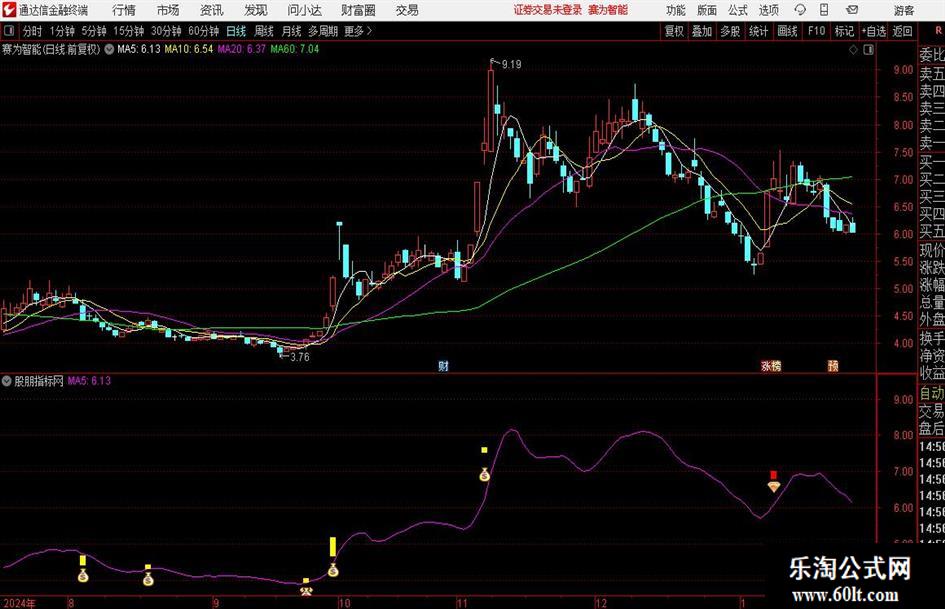
Task: Switch to 30分钟 period
Action: tap(166, 31)
